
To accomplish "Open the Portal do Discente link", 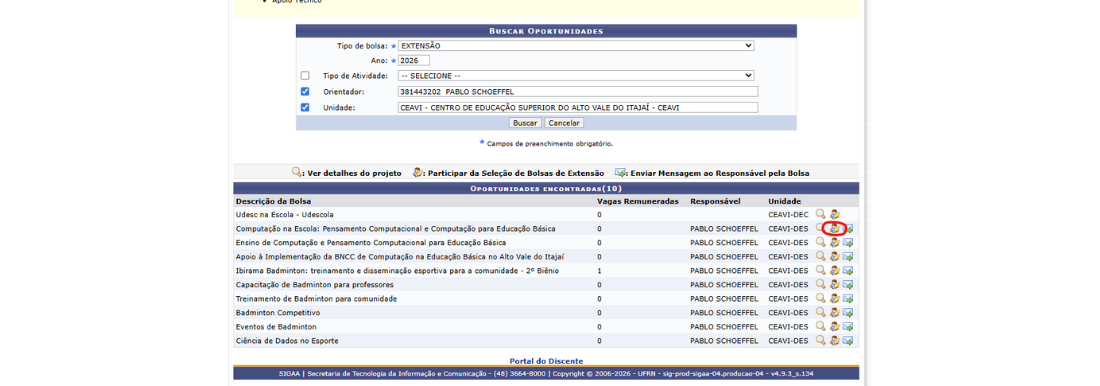I will 546,361.
